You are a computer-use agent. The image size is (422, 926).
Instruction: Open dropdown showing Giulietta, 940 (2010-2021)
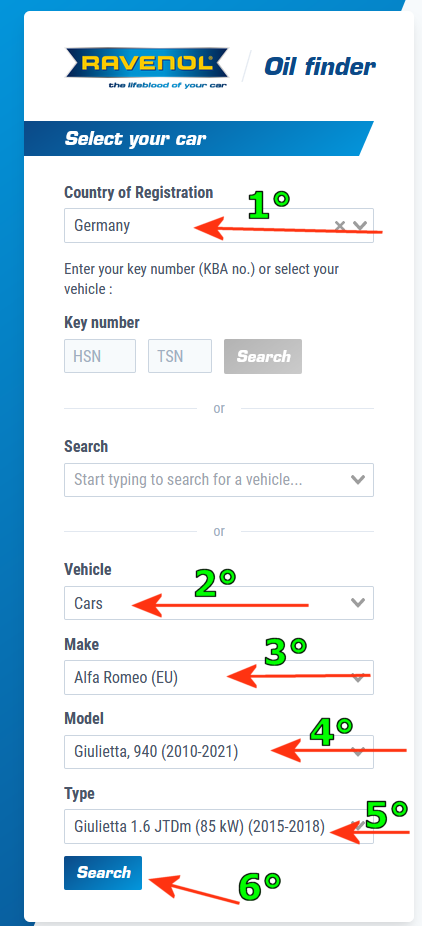219,752
